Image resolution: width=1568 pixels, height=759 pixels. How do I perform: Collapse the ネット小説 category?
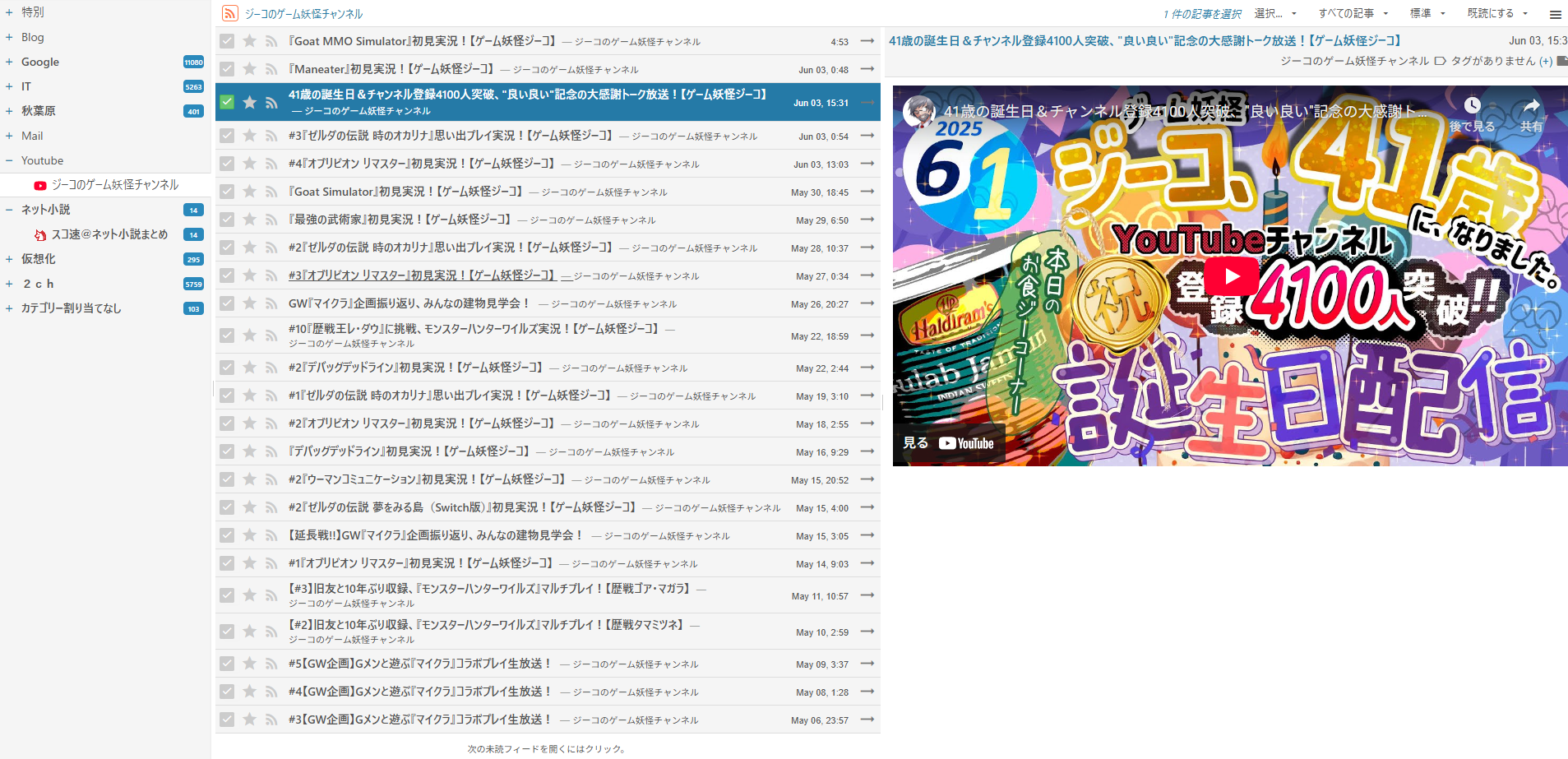(x=9, y=210)
